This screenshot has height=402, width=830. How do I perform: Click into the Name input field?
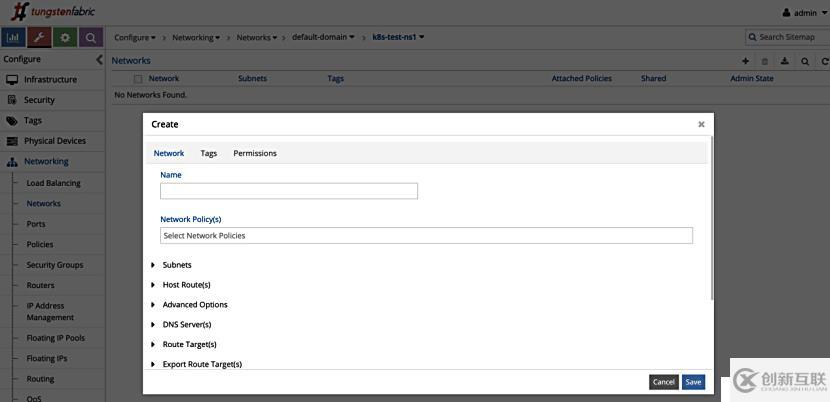point(289,191)
